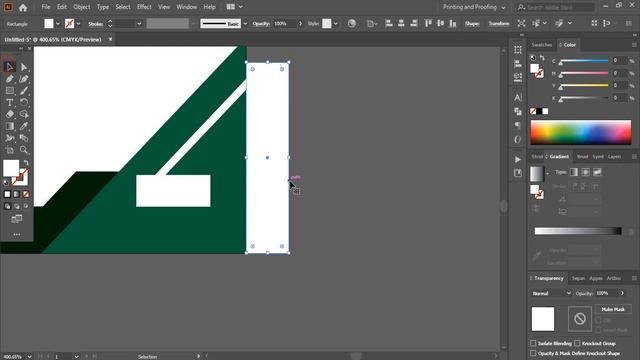Select the Gradient tool in the toolbox
640x360 pixels.
pyautogui.click(x=9, y=126)
